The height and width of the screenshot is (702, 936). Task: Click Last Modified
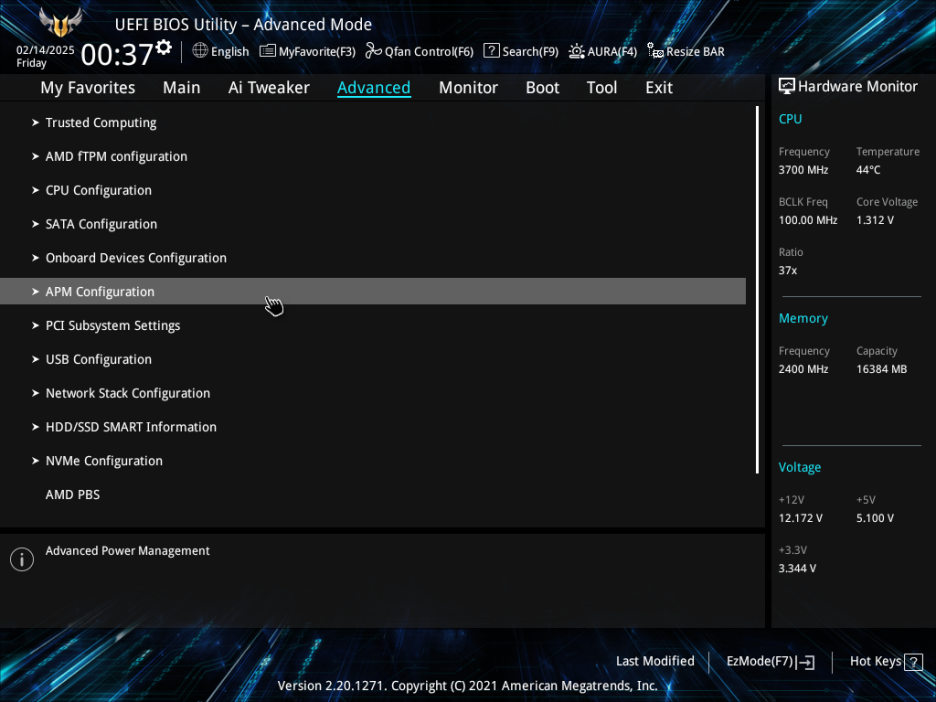(x=655, y=661)
